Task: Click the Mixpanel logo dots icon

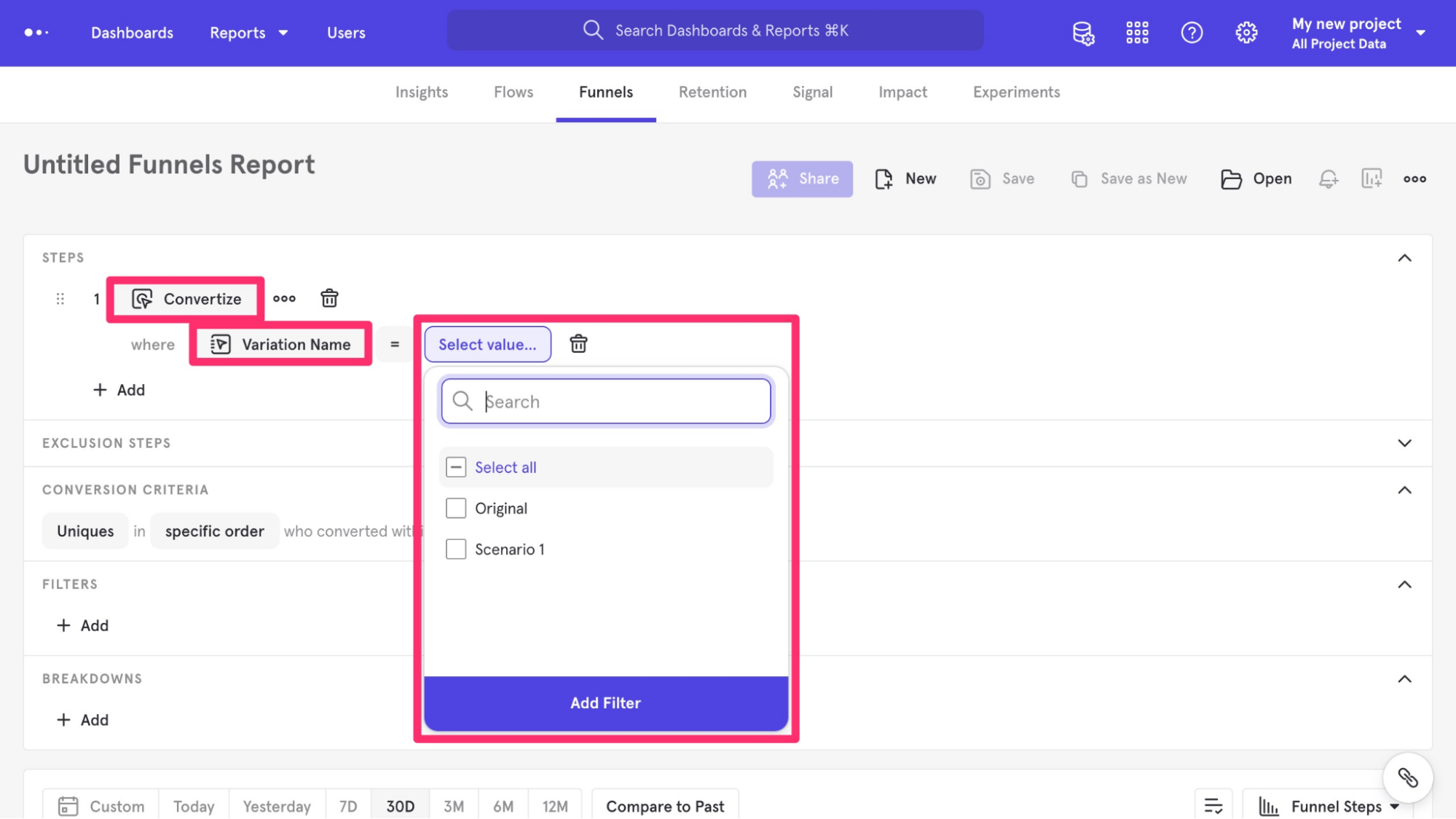Action: (36, 32)
